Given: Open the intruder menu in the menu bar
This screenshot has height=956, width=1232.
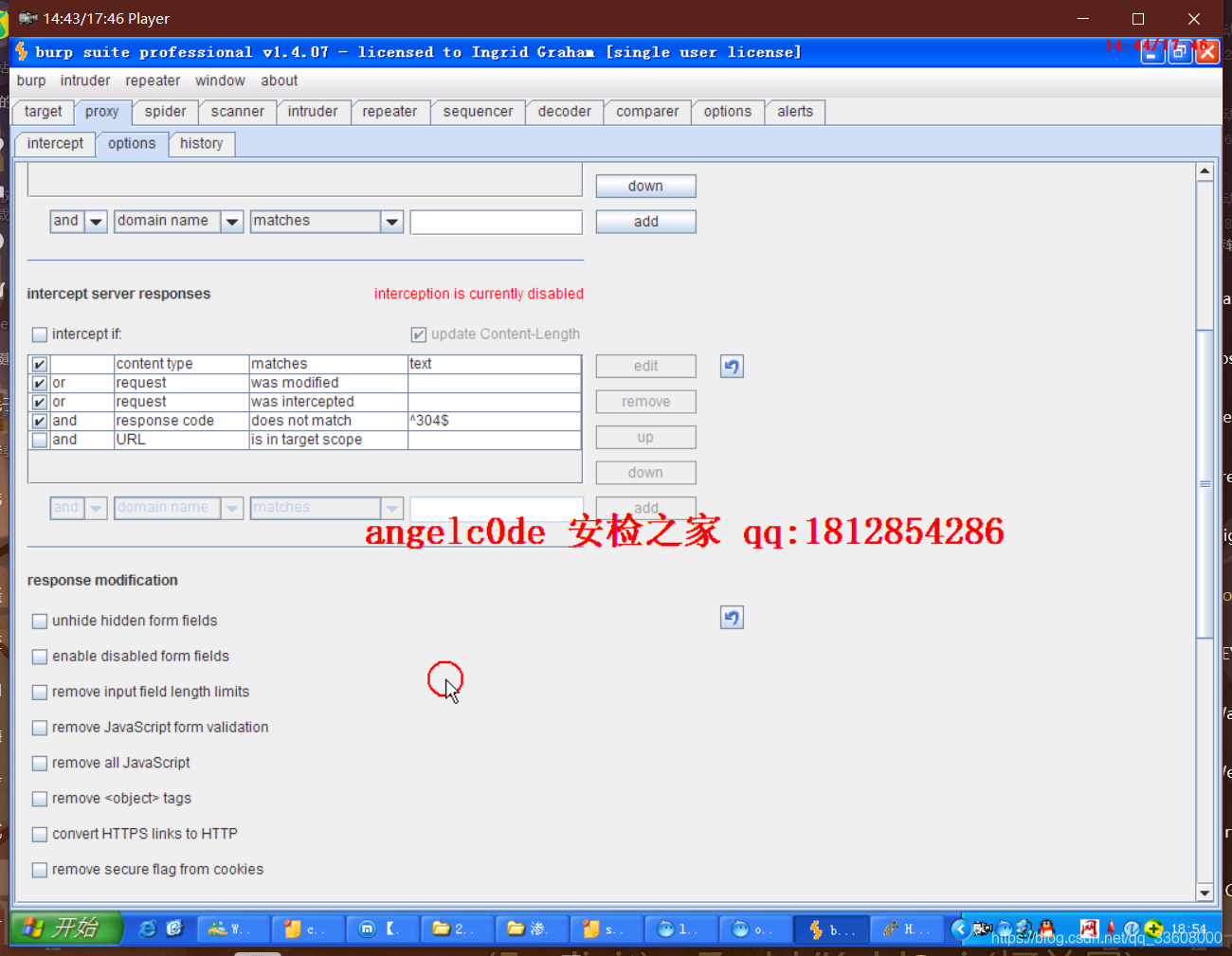Looking at the screenshot, I should [x=85, y=81].
